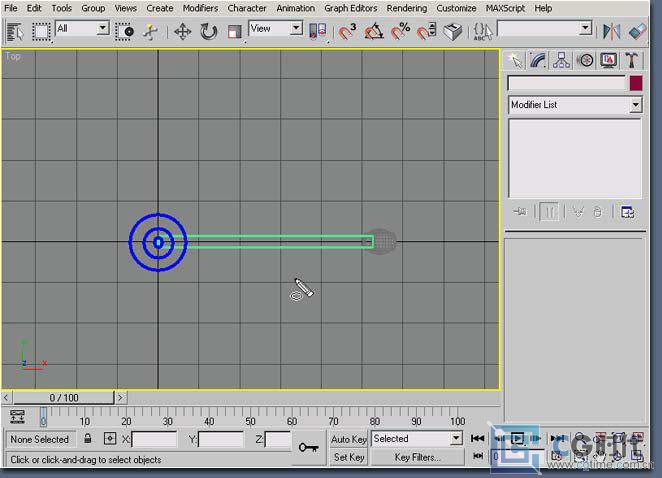Click the Set Key button

click(349, 457)
